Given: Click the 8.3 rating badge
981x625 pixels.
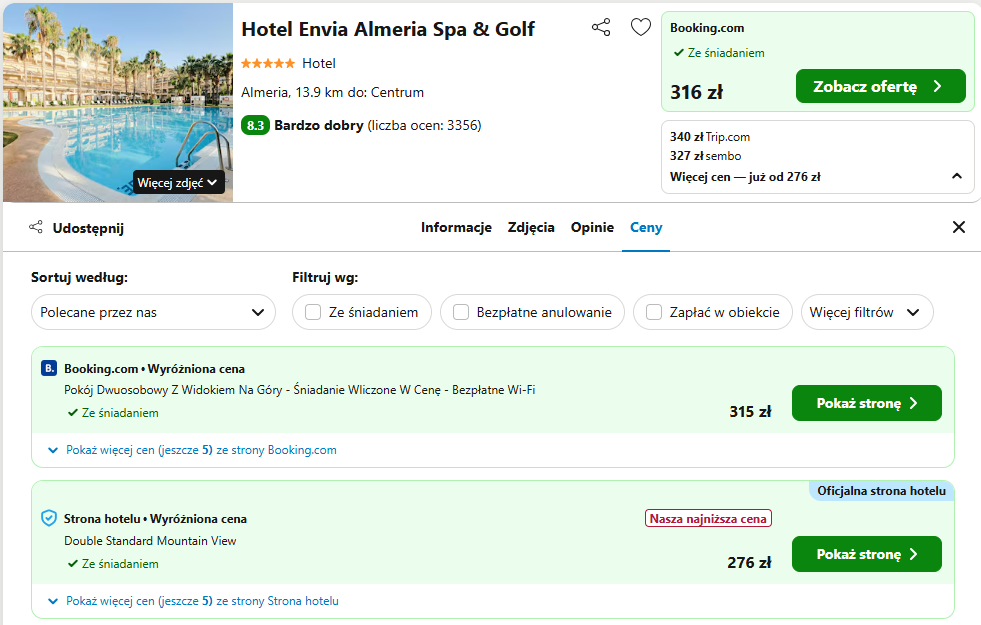Looking at the screenshot, I should pos(255,125).
